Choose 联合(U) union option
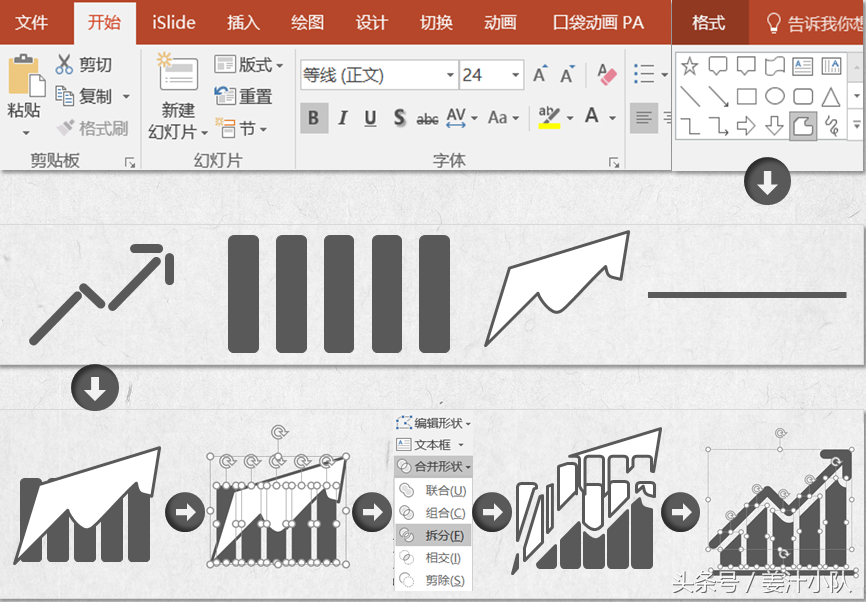The height and width of the screenshot is (602, 866). tap(434, 490)
